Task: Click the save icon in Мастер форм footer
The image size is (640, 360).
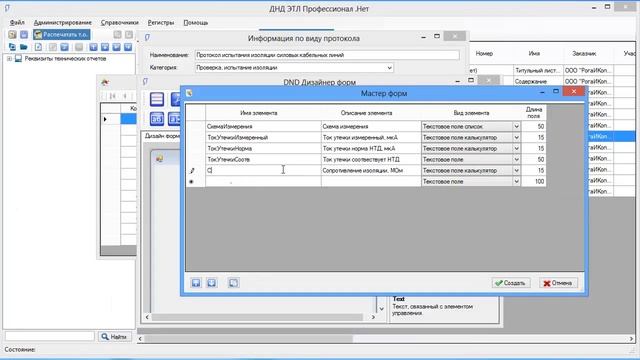Action: 196,283
